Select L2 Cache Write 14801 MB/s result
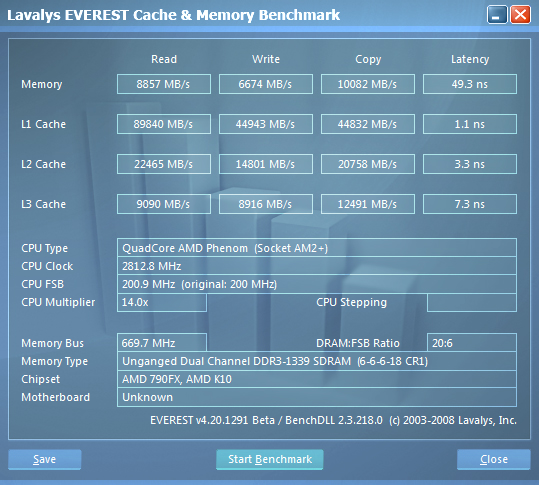539x485 pixels. pos(266,164)
